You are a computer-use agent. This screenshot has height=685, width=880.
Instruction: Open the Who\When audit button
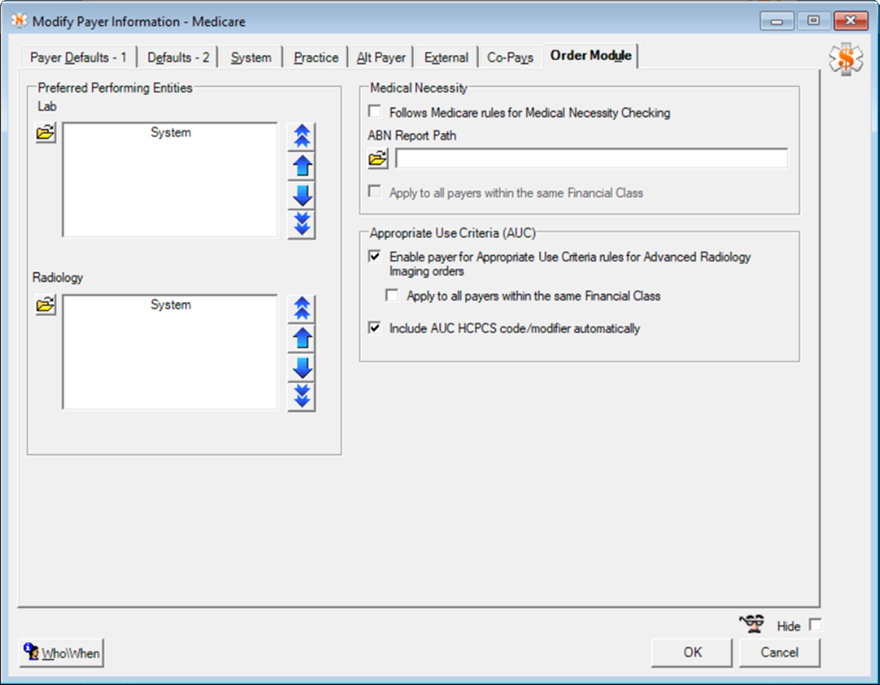click(61, 653)
